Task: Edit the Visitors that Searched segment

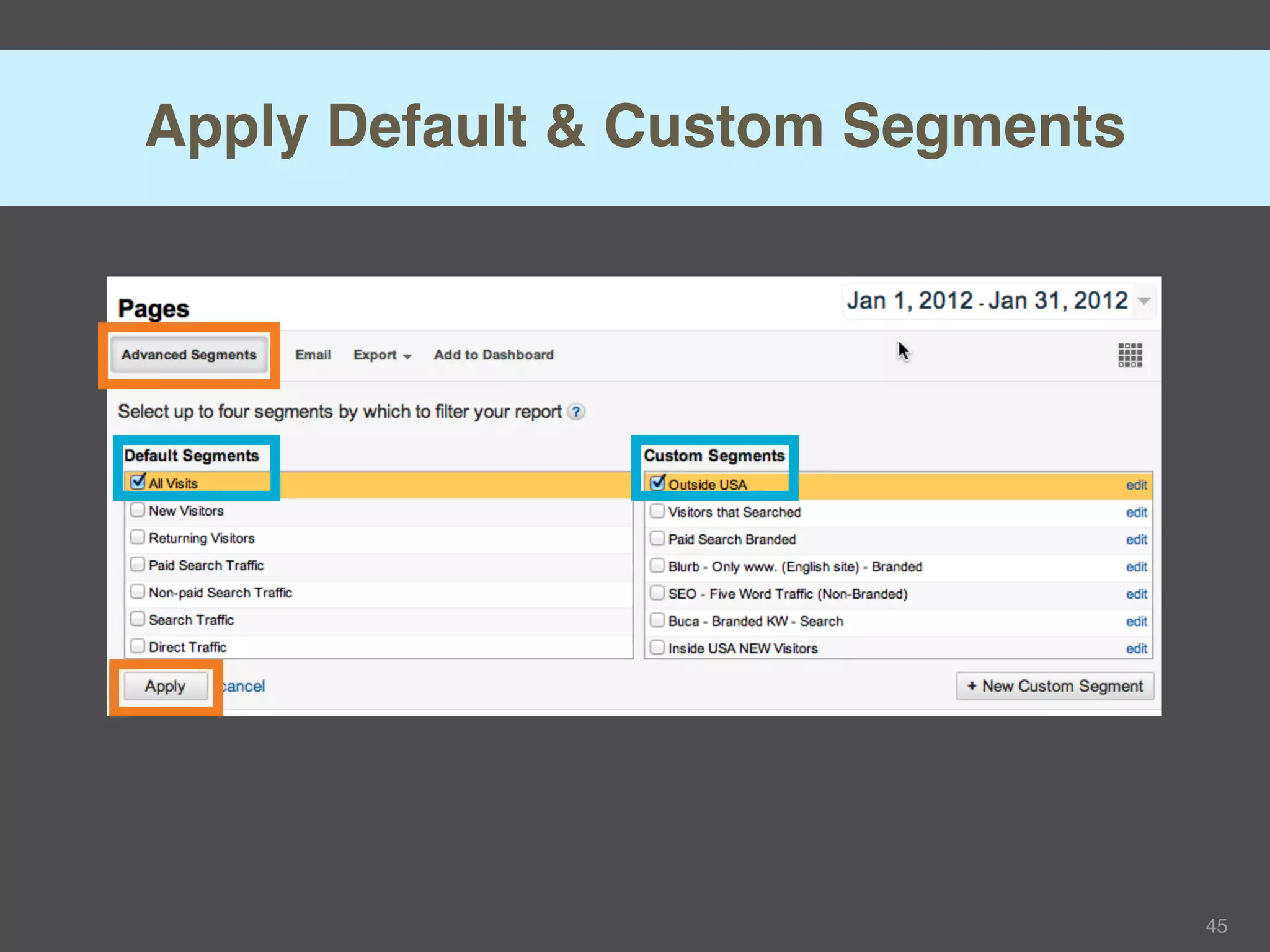Action: click(1136, 513)
